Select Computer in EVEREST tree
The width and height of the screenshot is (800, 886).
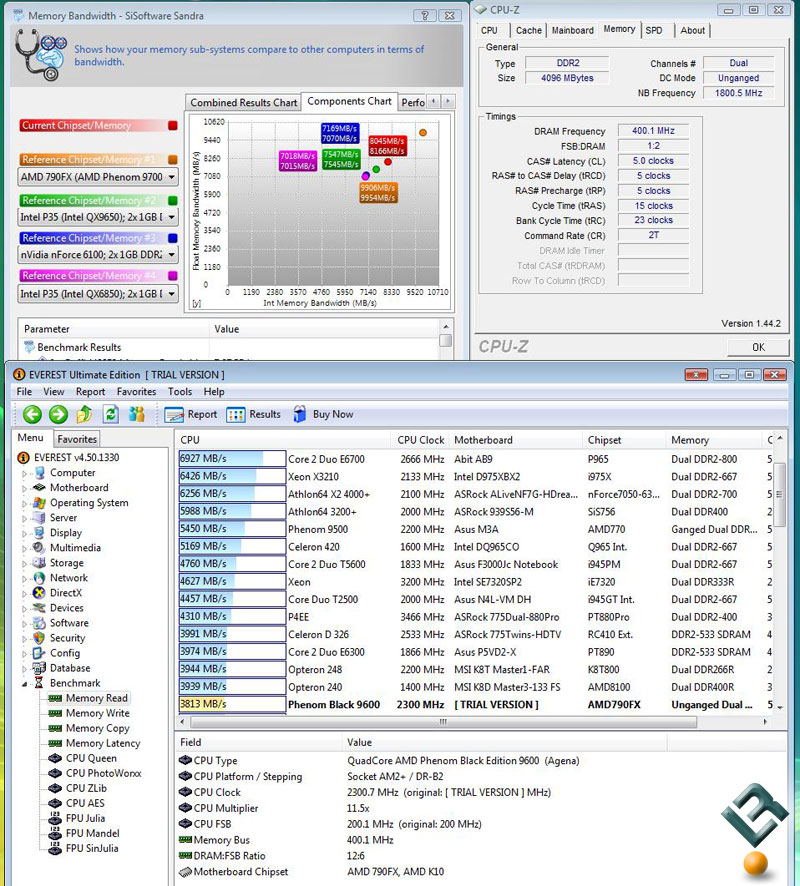(x=72, y=472)
